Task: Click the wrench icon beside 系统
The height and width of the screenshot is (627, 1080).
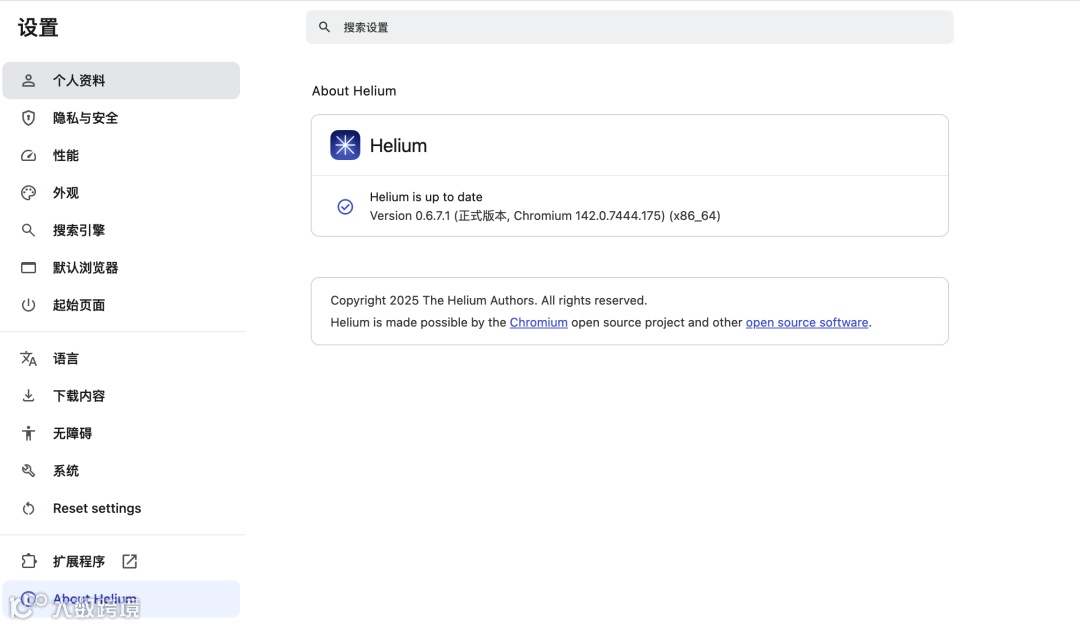Action: coord(28,471)
